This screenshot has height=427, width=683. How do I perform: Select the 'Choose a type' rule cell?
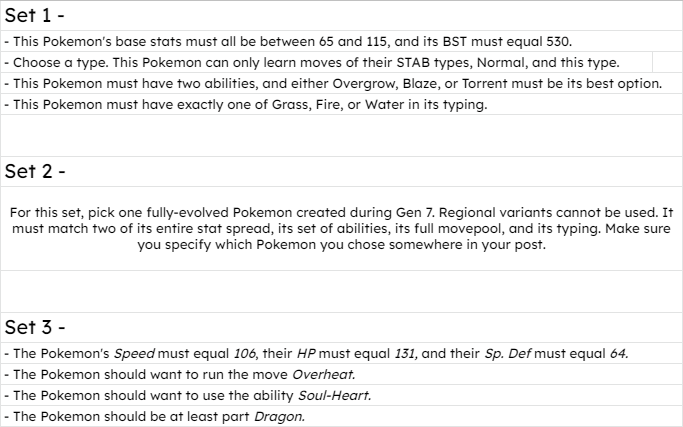click(326, 62)
